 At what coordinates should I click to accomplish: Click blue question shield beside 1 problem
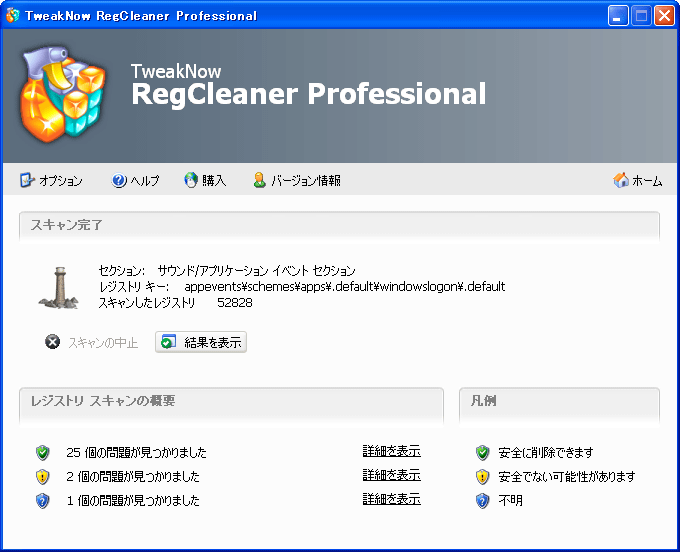click(42, 500)
